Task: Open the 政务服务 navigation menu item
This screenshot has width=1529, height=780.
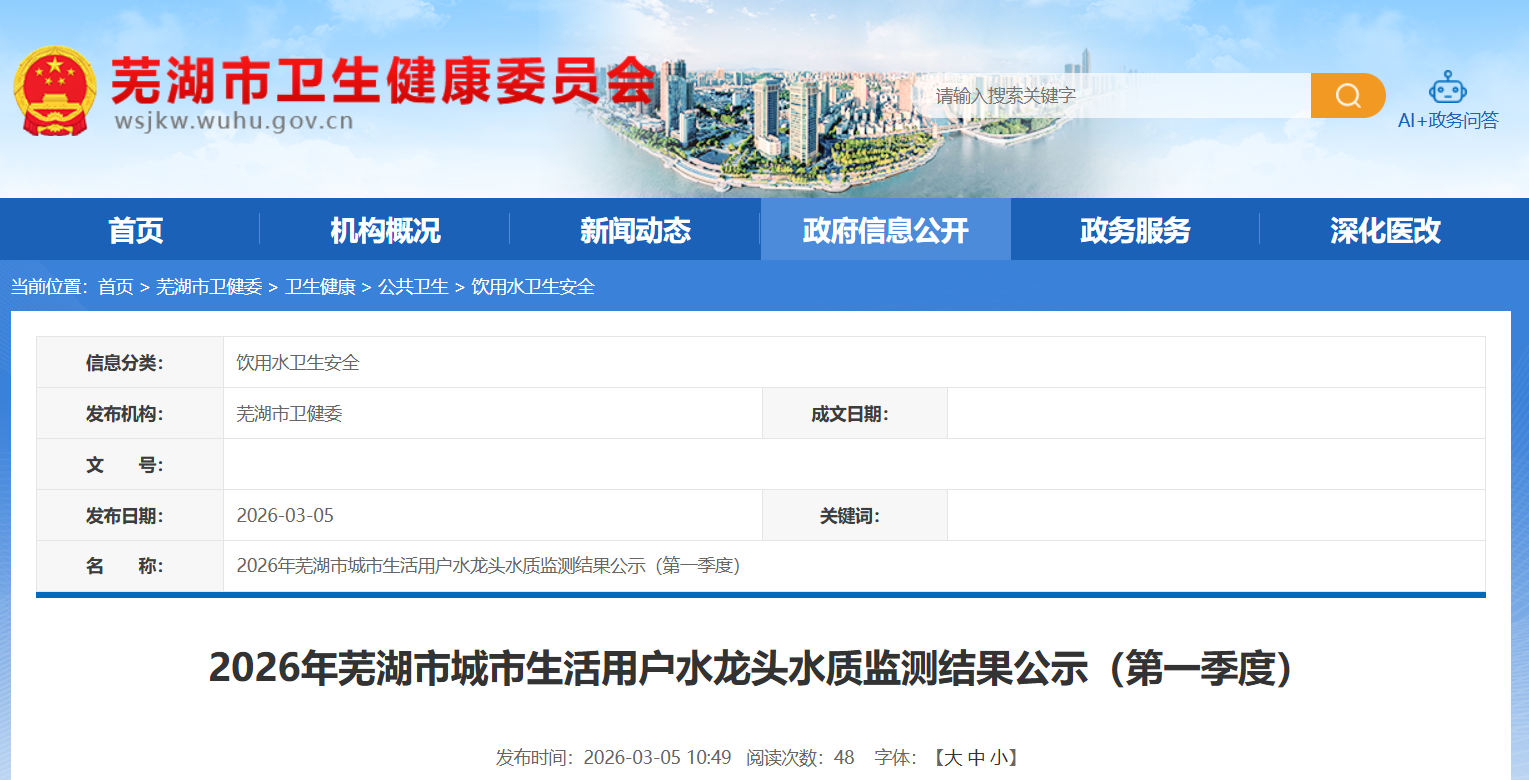Action: (x=1135, y=230)
